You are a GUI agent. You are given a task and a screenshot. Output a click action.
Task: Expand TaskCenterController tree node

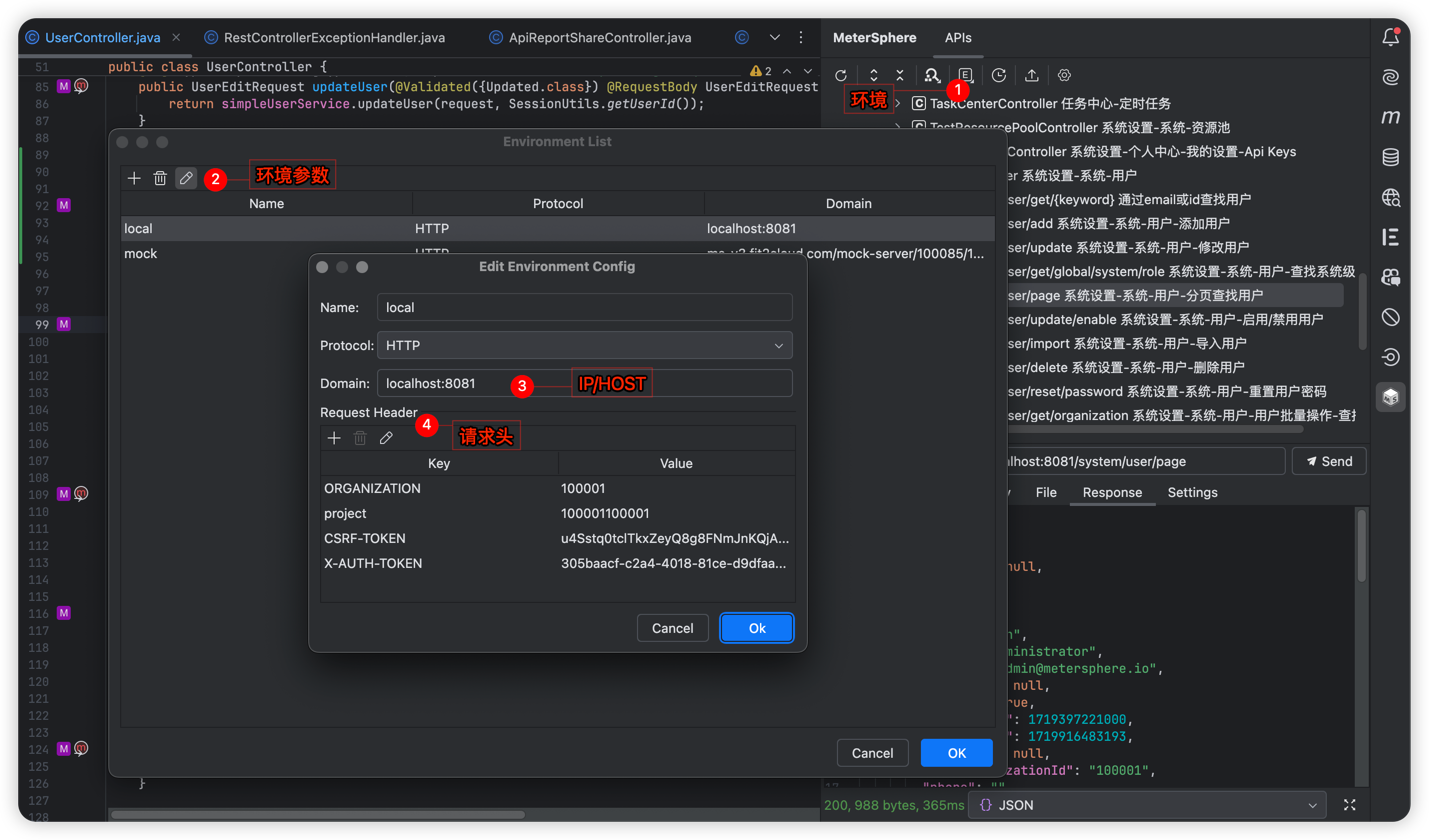pos(897,103)
